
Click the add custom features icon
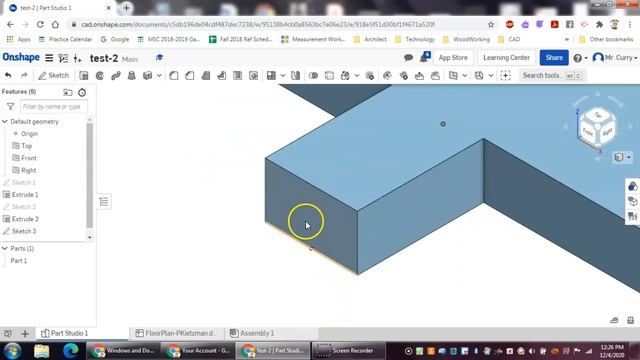tap(505, 76)
